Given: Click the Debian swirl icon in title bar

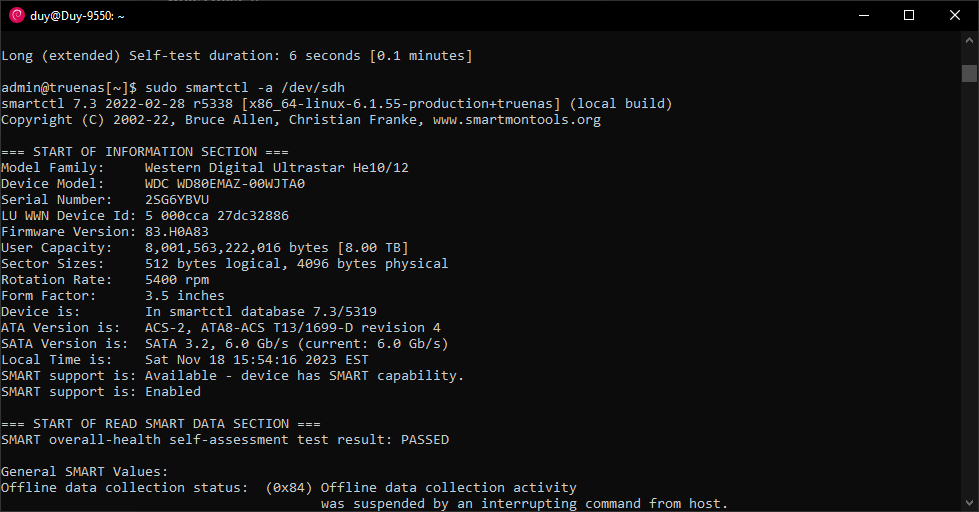Looking at the screenshot, I should (17, 16).
